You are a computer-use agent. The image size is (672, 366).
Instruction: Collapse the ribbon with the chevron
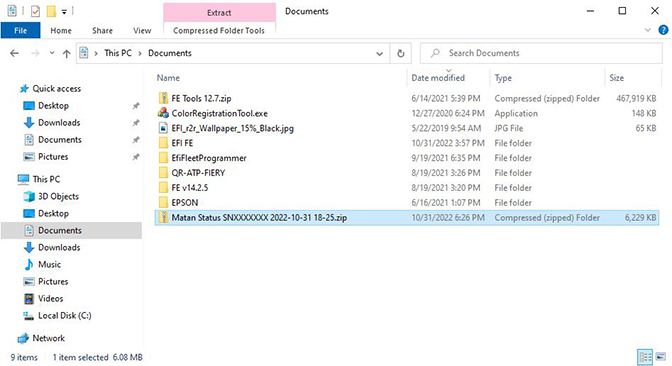(x=648, y=30)
